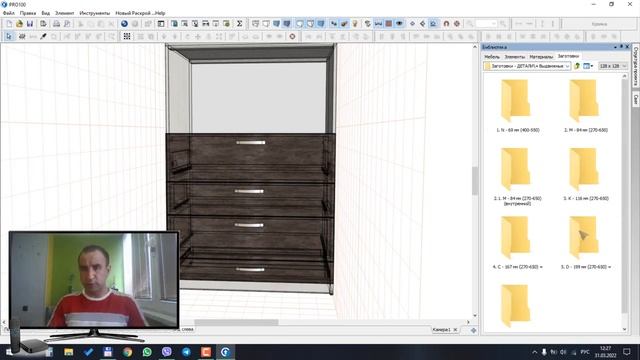Switch to the Элементы library tab
Screen dimensions: 640x360
tap(515, 57)
